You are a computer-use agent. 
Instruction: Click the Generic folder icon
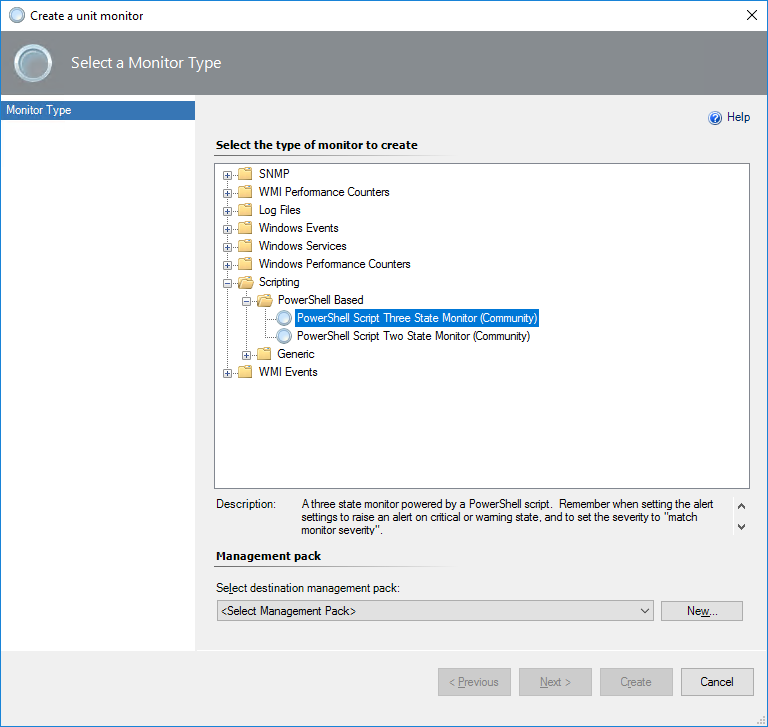(x=264, y=354)
